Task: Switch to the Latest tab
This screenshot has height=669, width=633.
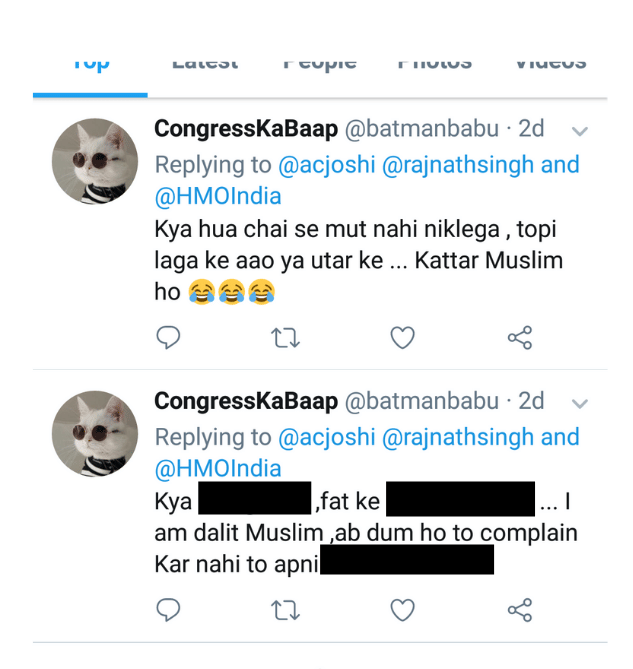Action: (x=205, y=64)
